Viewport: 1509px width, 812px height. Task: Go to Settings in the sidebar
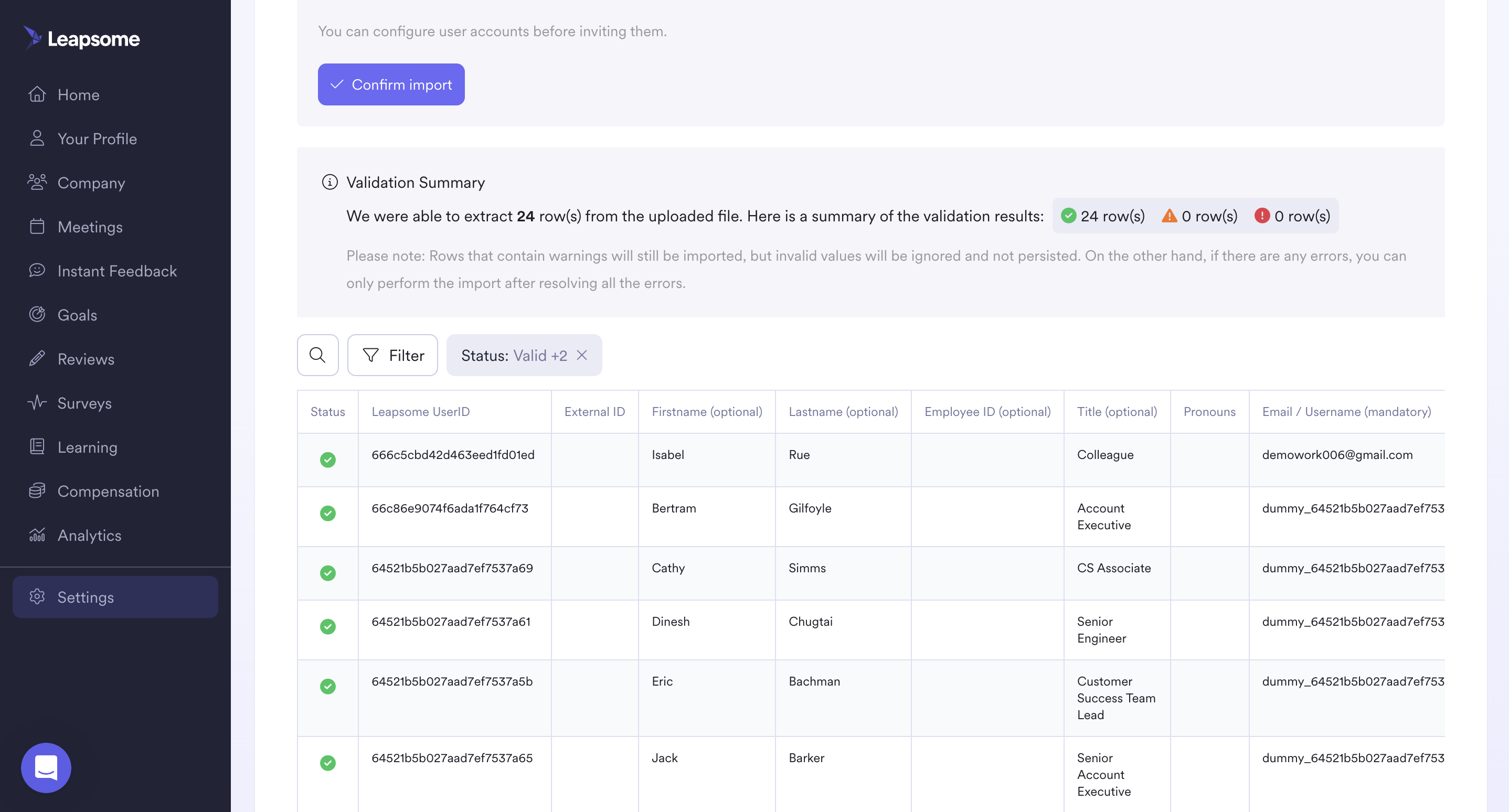point(115,596)
